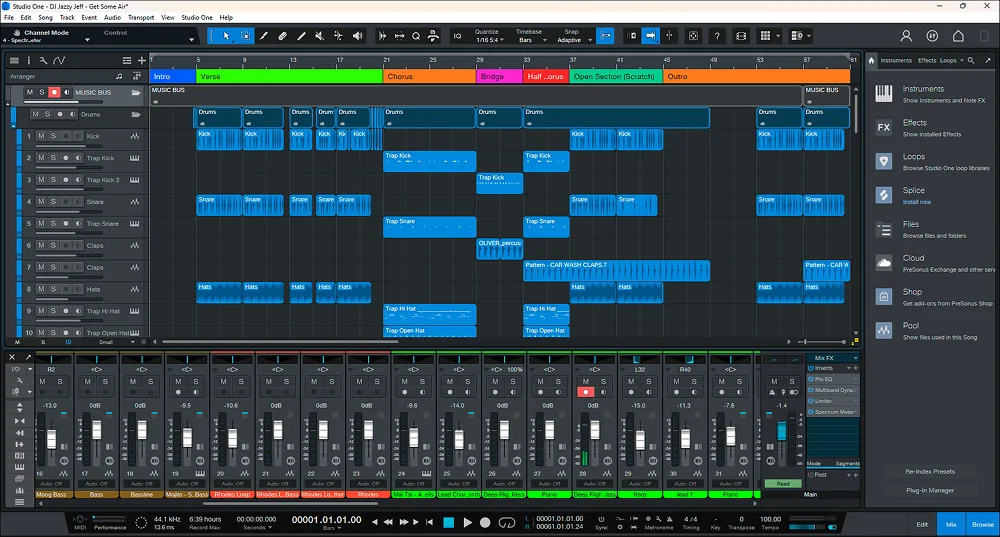Viewport: 1000px width, 537px height.
Task: Select the Split tool
Action: (x=263, y=36)
